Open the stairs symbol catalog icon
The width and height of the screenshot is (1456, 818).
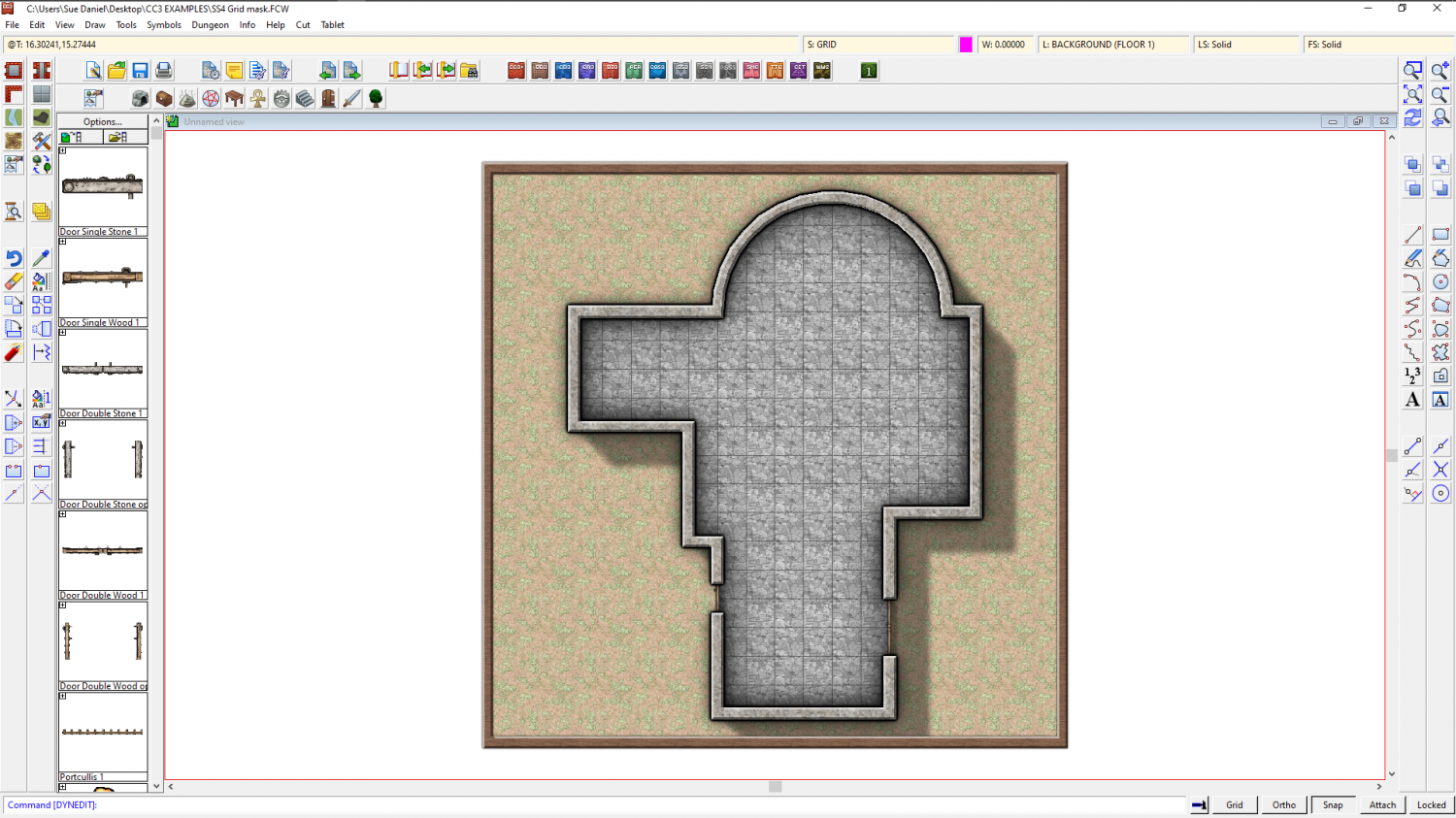click(305, 98)
